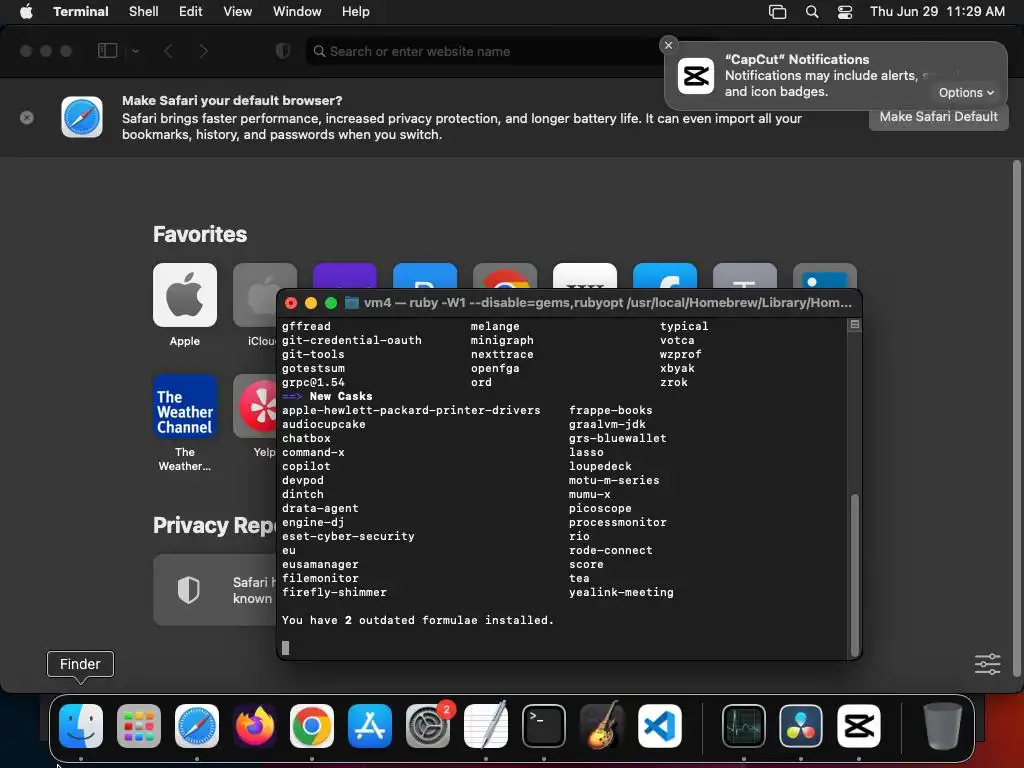Screen dimensions: 1024x768
Task: Open the sidebar dropdown chevron in Safari
Action: [135, 51]
